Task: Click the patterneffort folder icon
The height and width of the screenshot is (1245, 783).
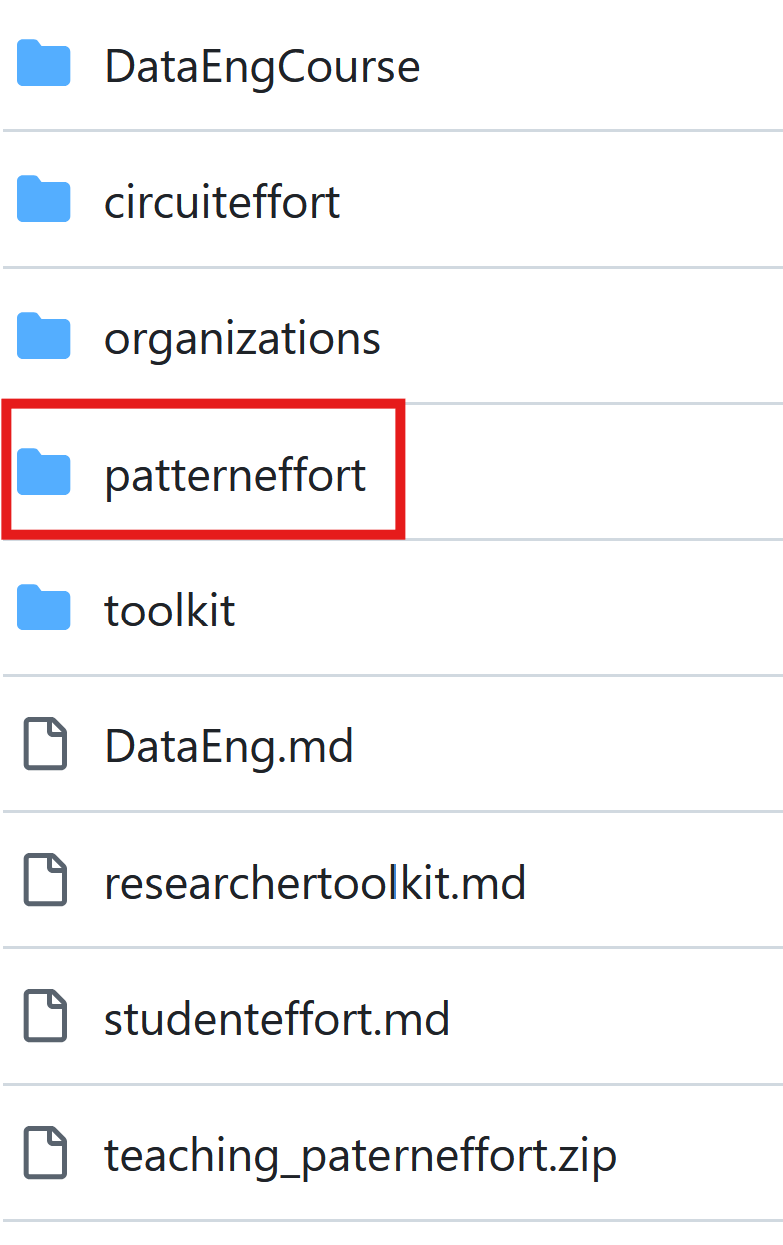Action: pos(44,472)
